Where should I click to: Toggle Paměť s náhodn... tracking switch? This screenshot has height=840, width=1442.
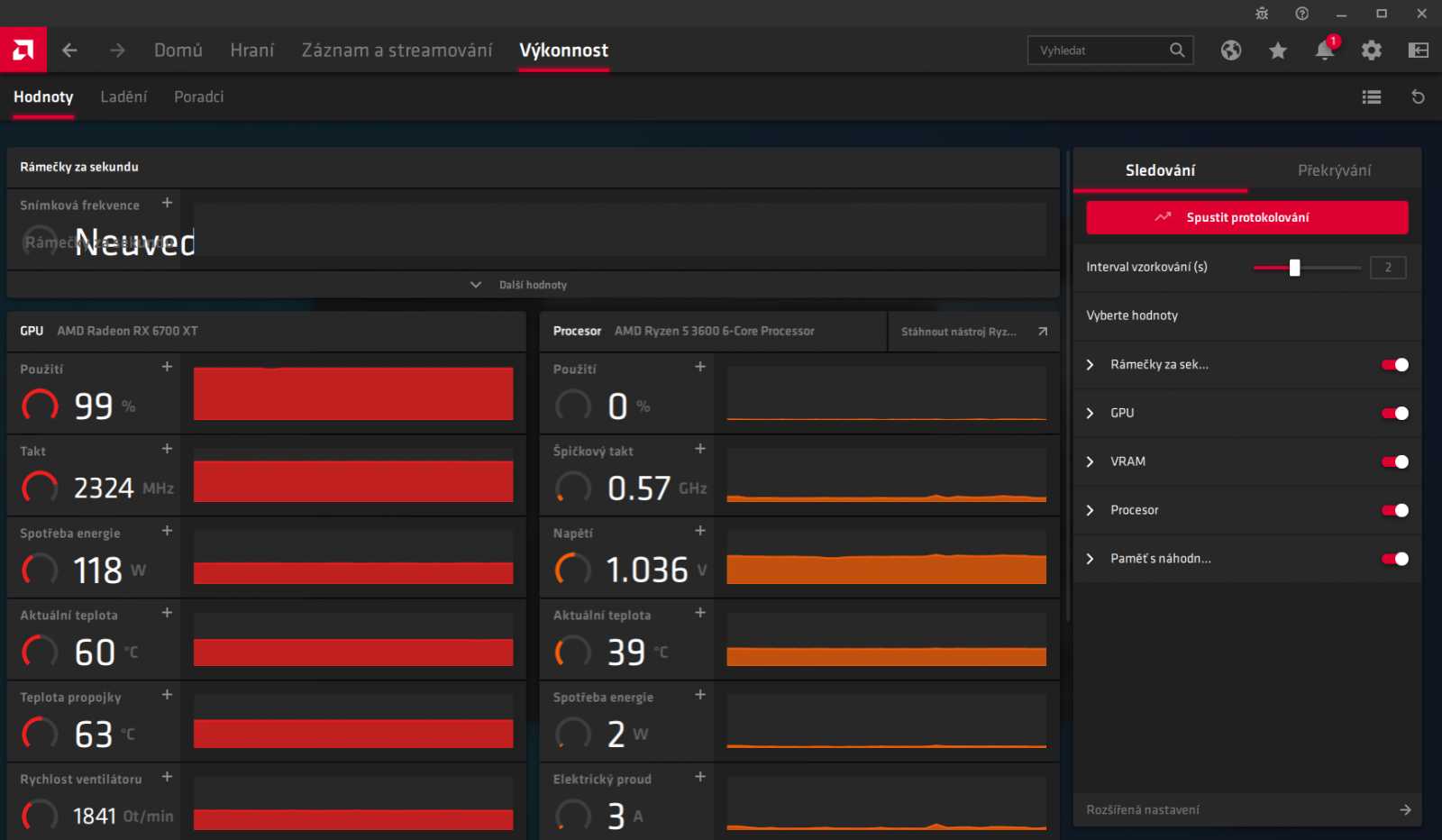pos(1395,560)
